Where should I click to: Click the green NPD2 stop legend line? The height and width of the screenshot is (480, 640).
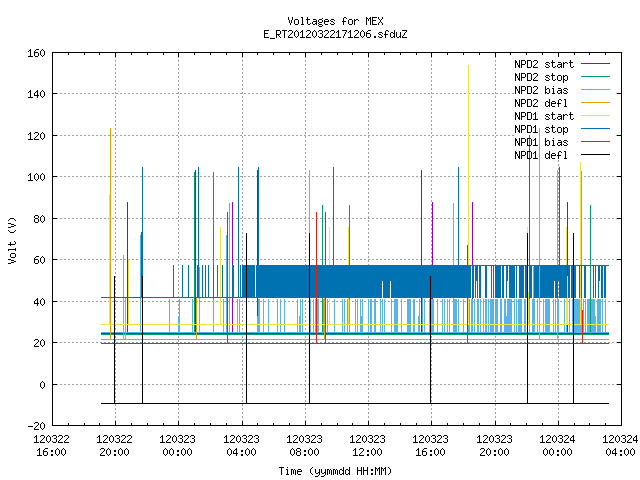click(595, 76)
